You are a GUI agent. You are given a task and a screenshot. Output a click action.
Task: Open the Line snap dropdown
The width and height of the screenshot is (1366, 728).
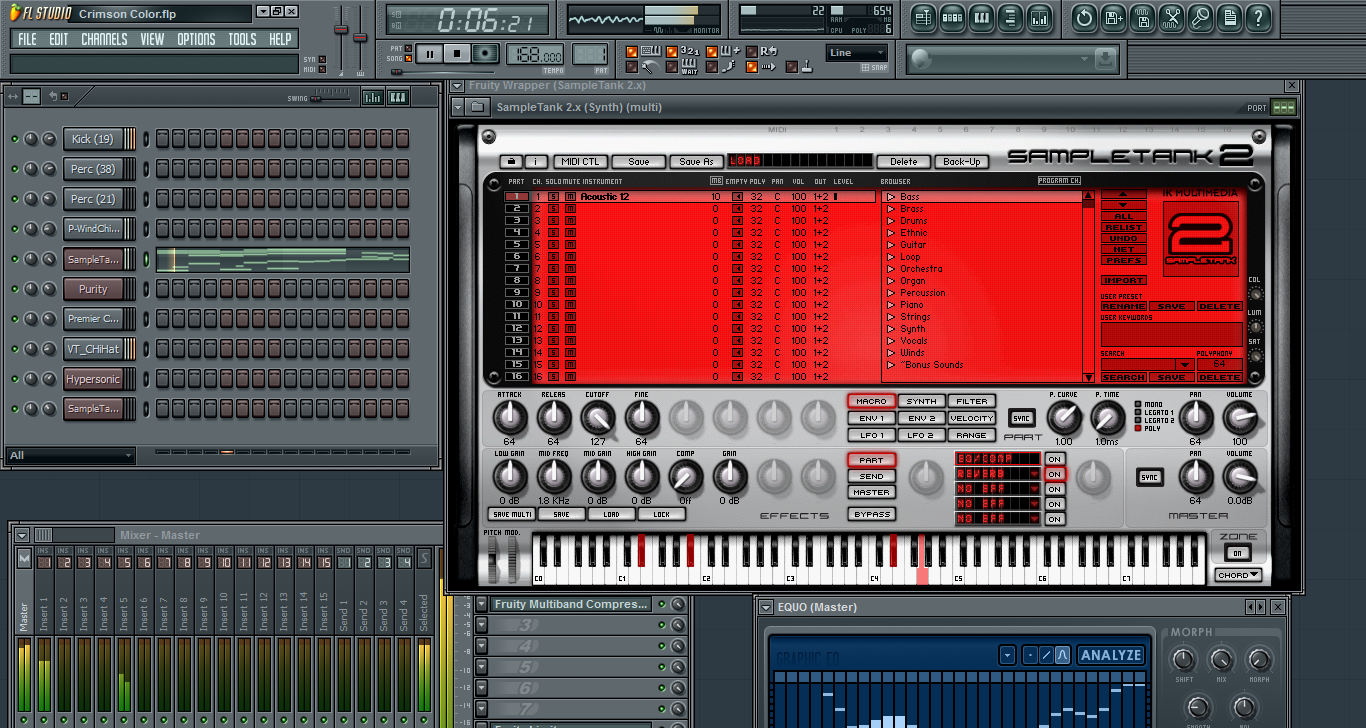pos(856,53)
